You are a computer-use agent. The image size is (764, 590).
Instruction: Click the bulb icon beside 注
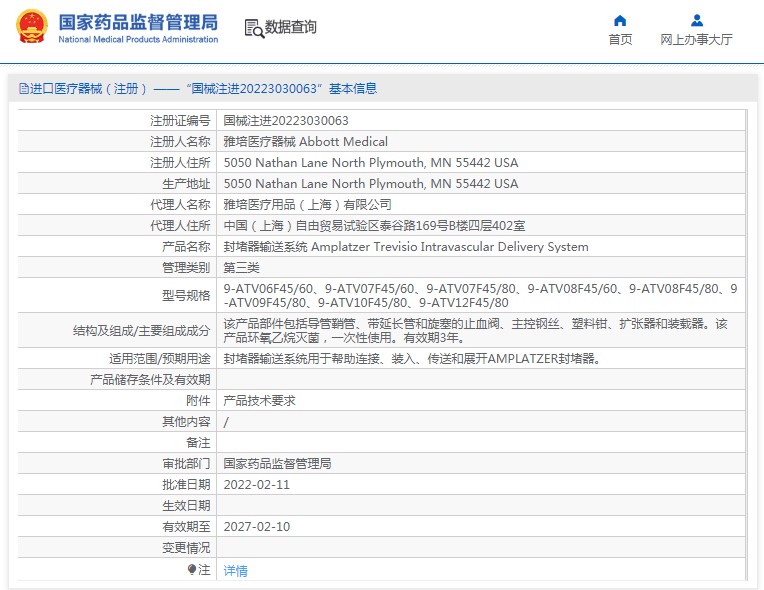pos(192,569)
